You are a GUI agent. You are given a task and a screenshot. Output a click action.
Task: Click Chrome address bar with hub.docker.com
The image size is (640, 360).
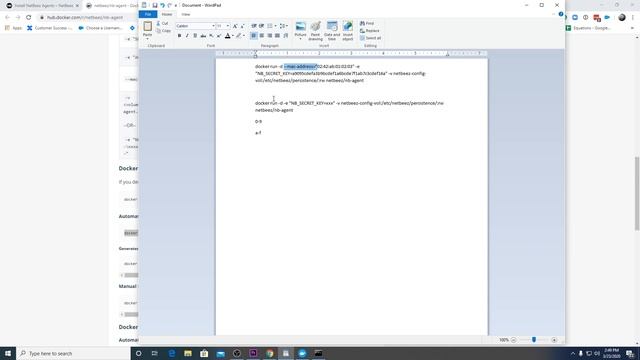(88, 17)
